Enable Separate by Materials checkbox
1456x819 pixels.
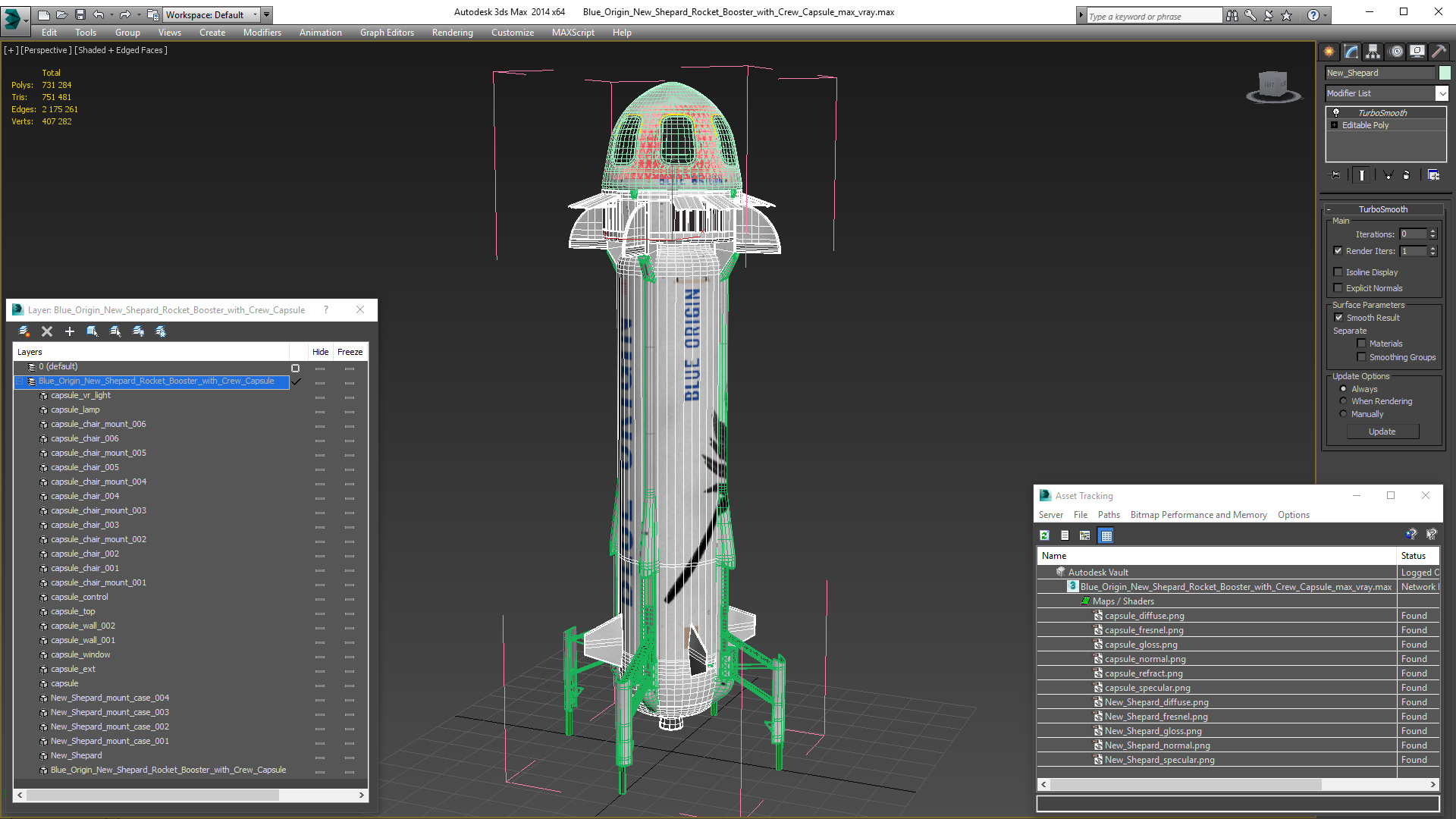(x=1362, y=344)
